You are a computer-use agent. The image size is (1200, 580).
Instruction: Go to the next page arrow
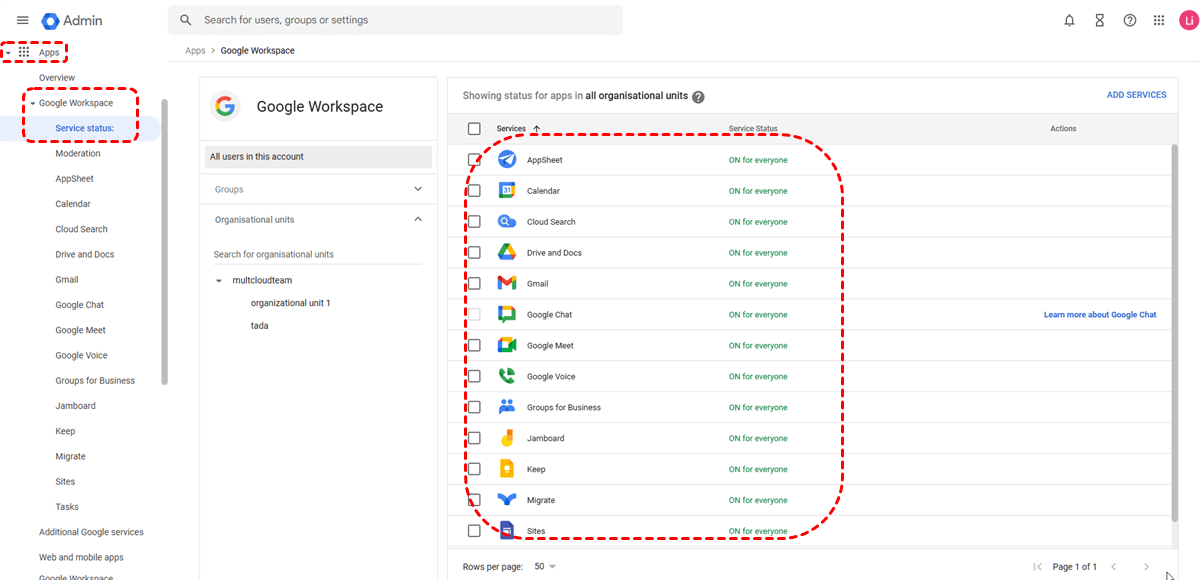(1146, 567)
